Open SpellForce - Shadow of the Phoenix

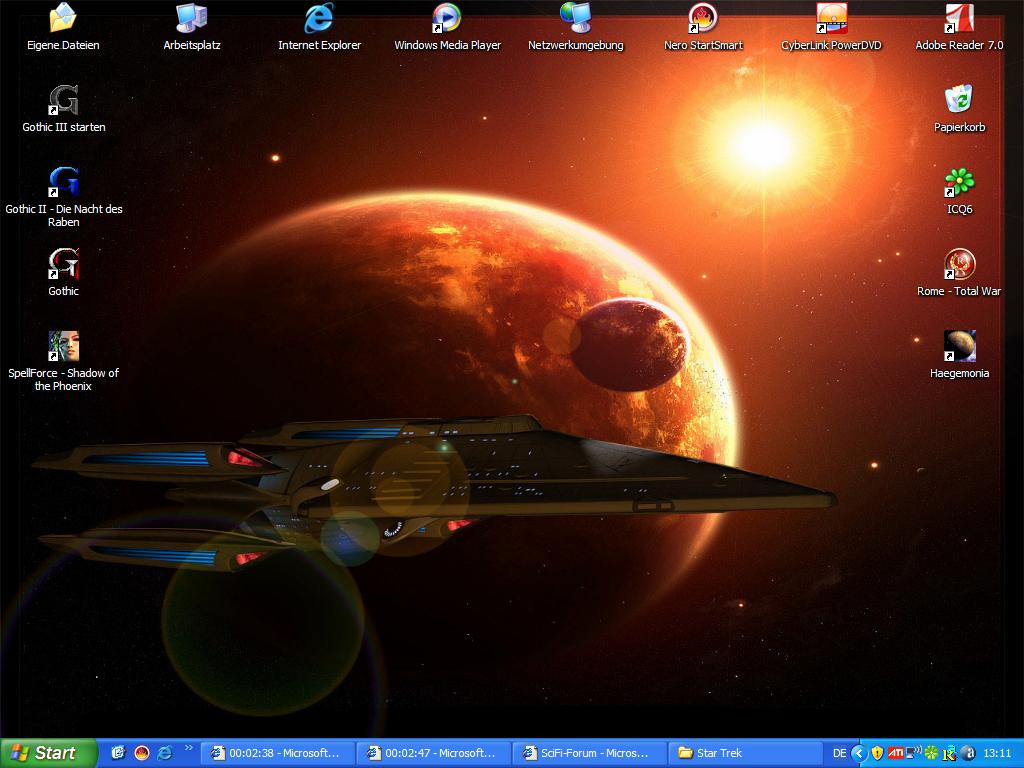63,347
